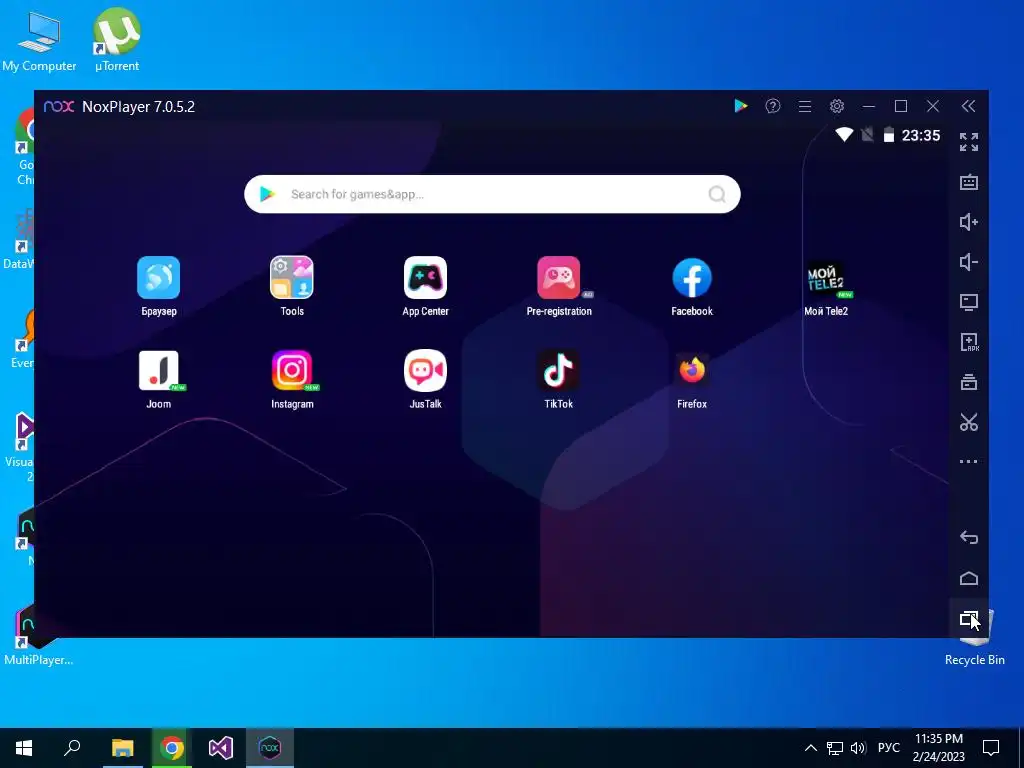Launch App Center

coord(425,278)
